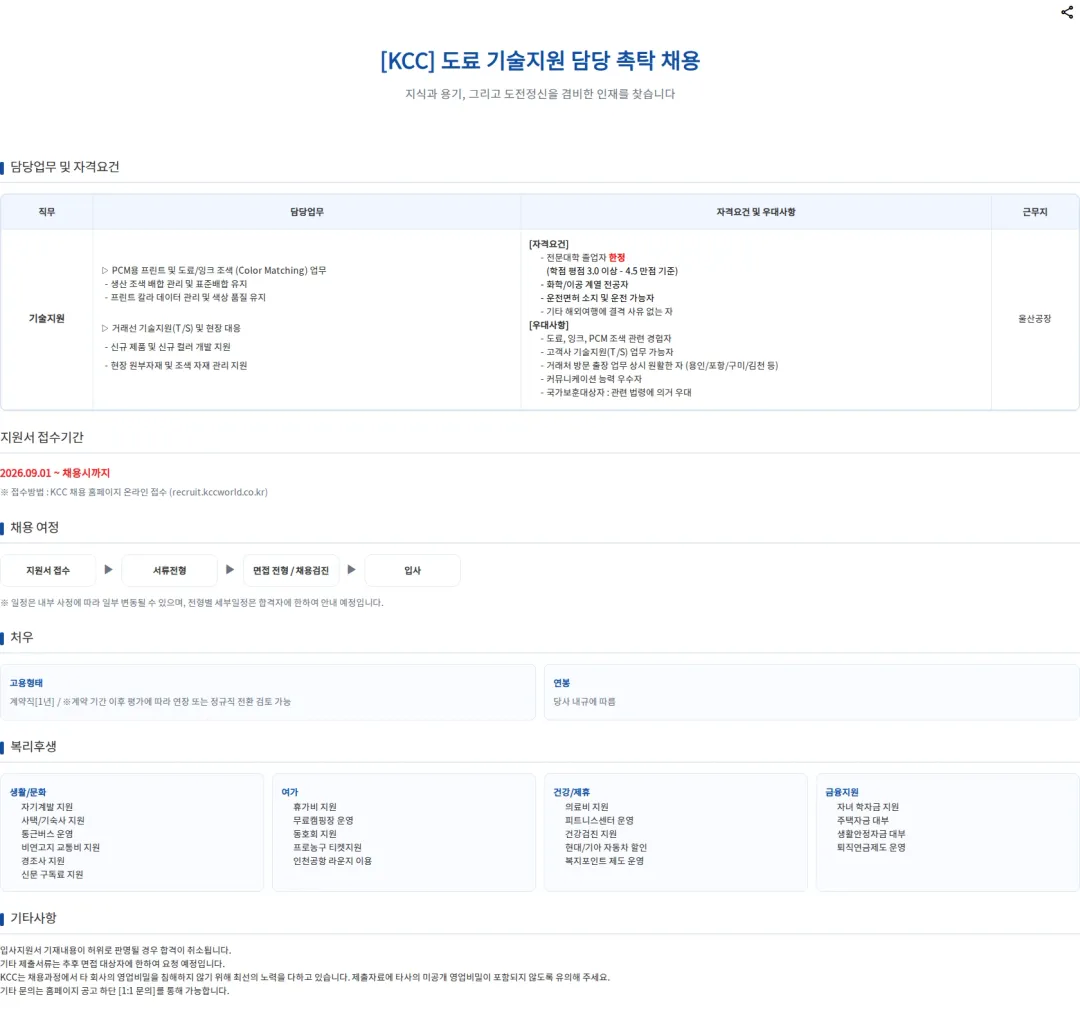Click '자녀 학자금 지원' benefit item
This screenshot has width=1080, height=1016.
868,807
